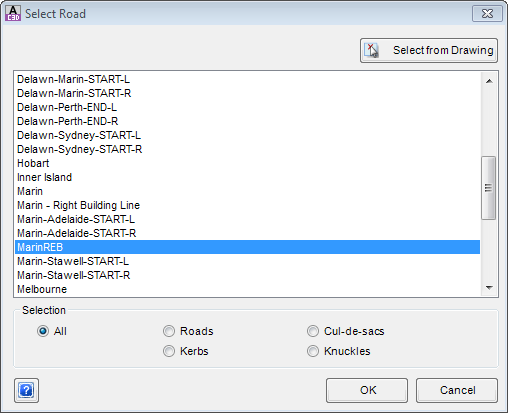Click the list scroll down arrow
Viewport: 508px width, 413px height.
[489, 288]
